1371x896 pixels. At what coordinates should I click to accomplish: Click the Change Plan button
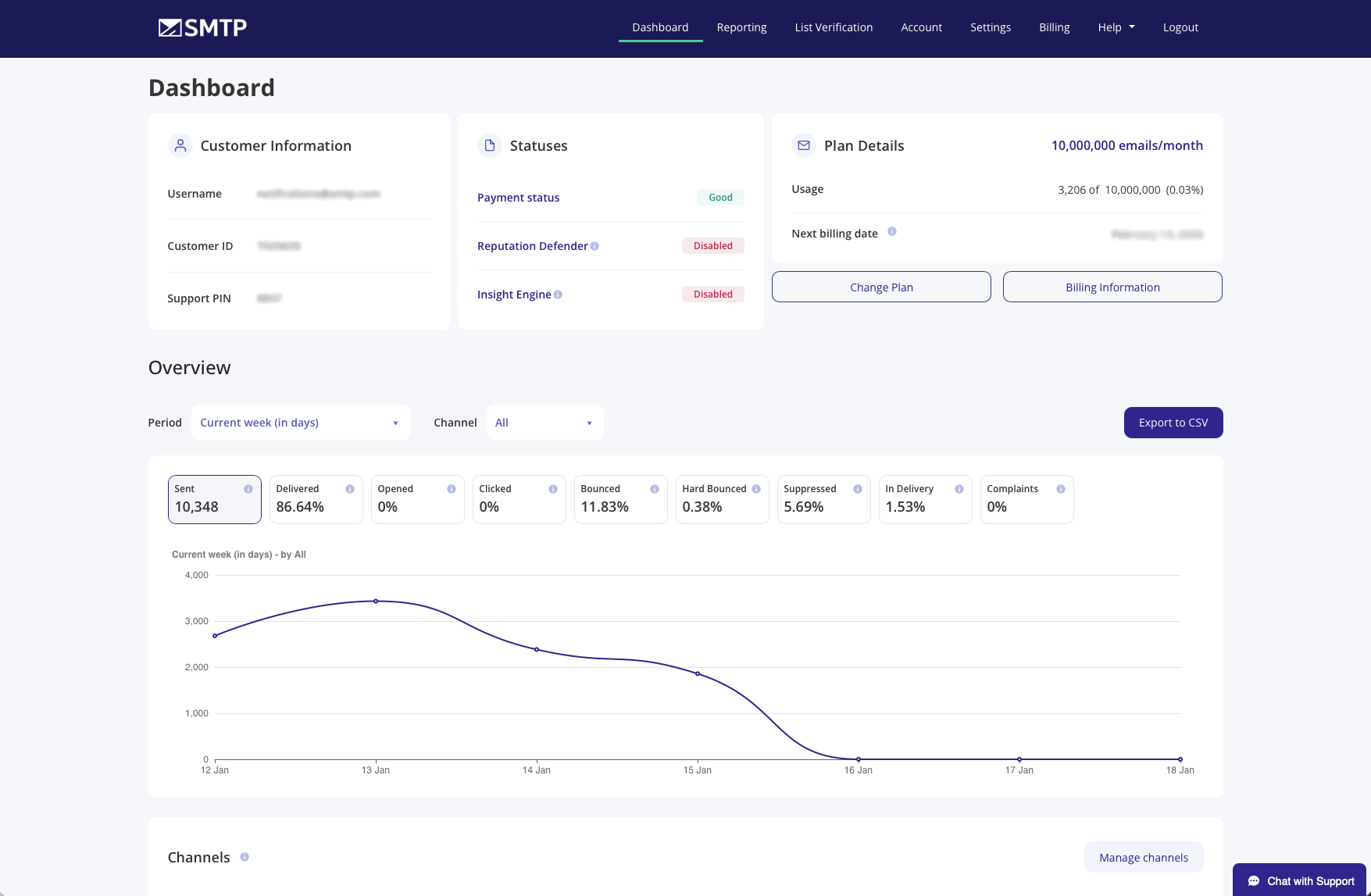[881, 287]
